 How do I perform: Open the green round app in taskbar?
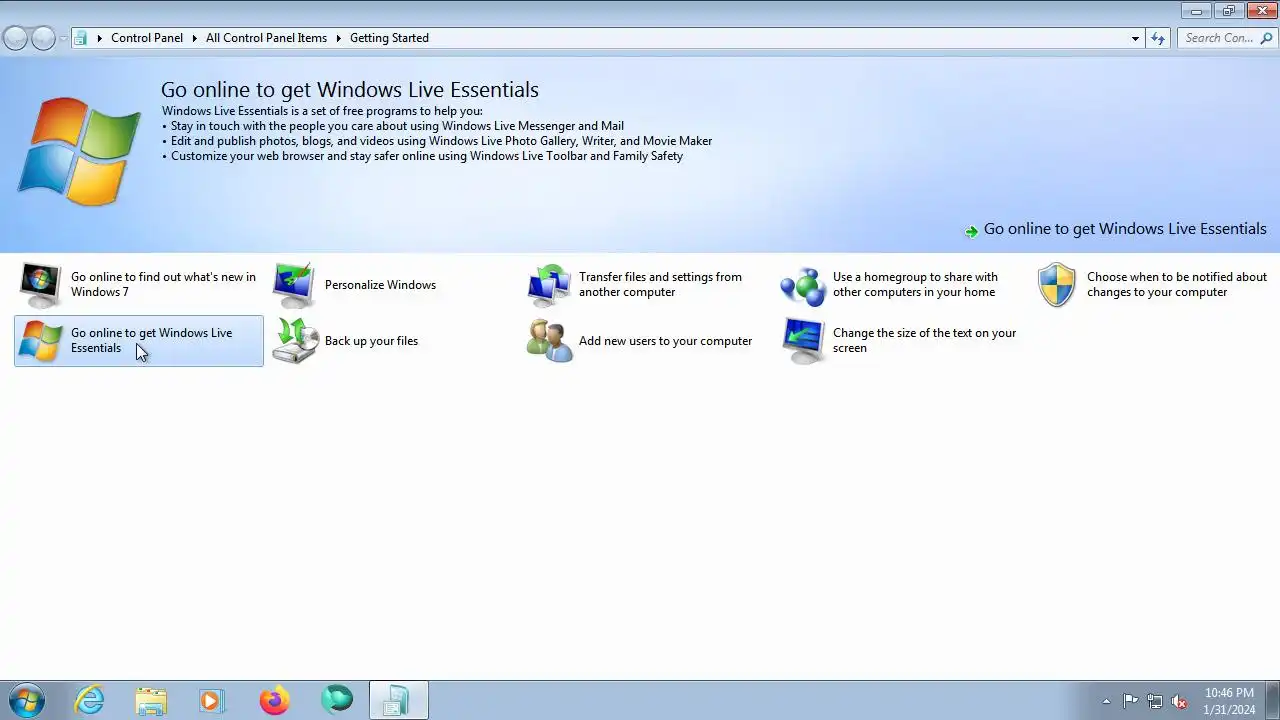tap(336, 700)
